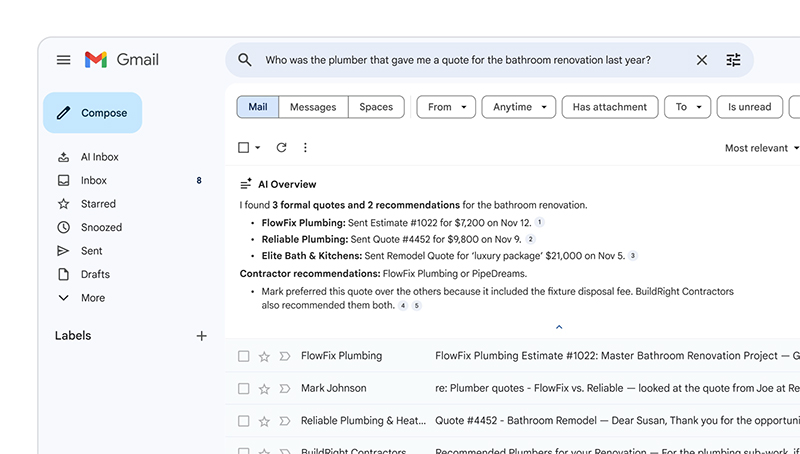Click the AI Inbox tray icon

coord(63,157)
